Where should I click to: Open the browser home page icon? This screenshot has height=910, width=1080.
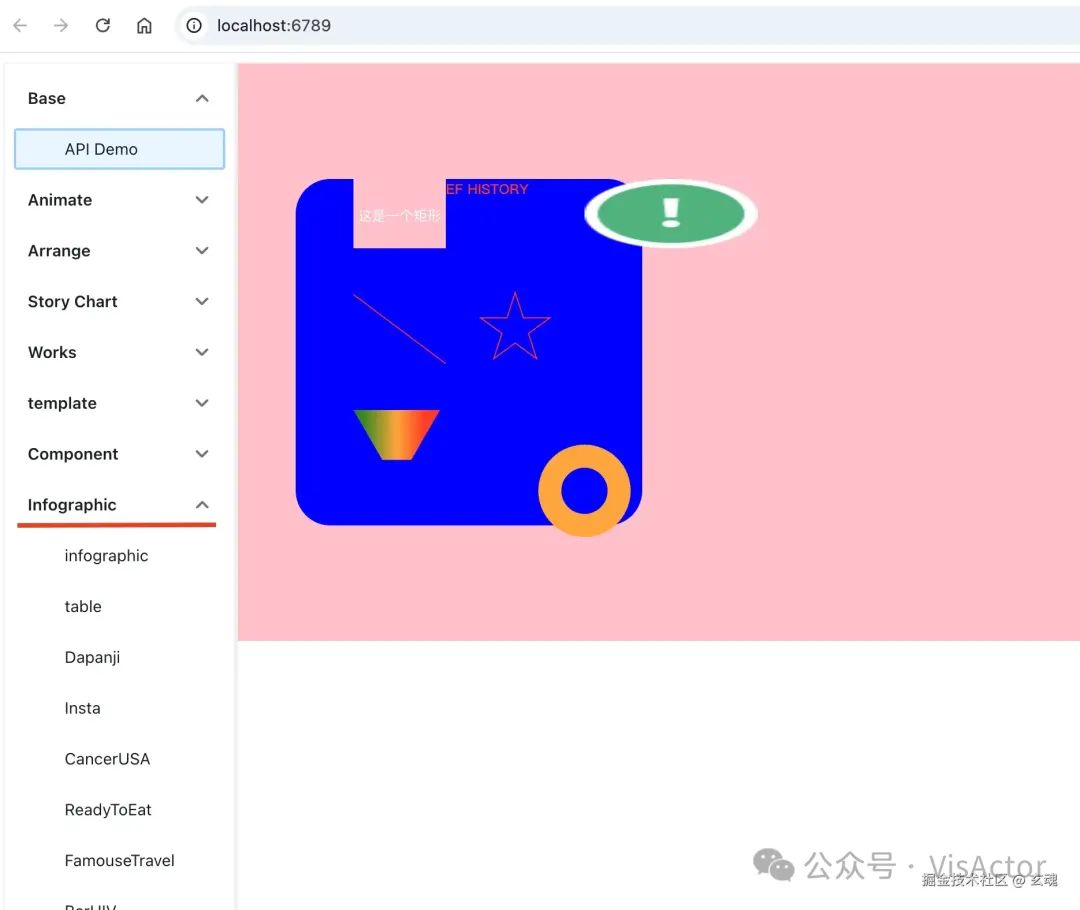pyautogui.click(x=144, y=25)
